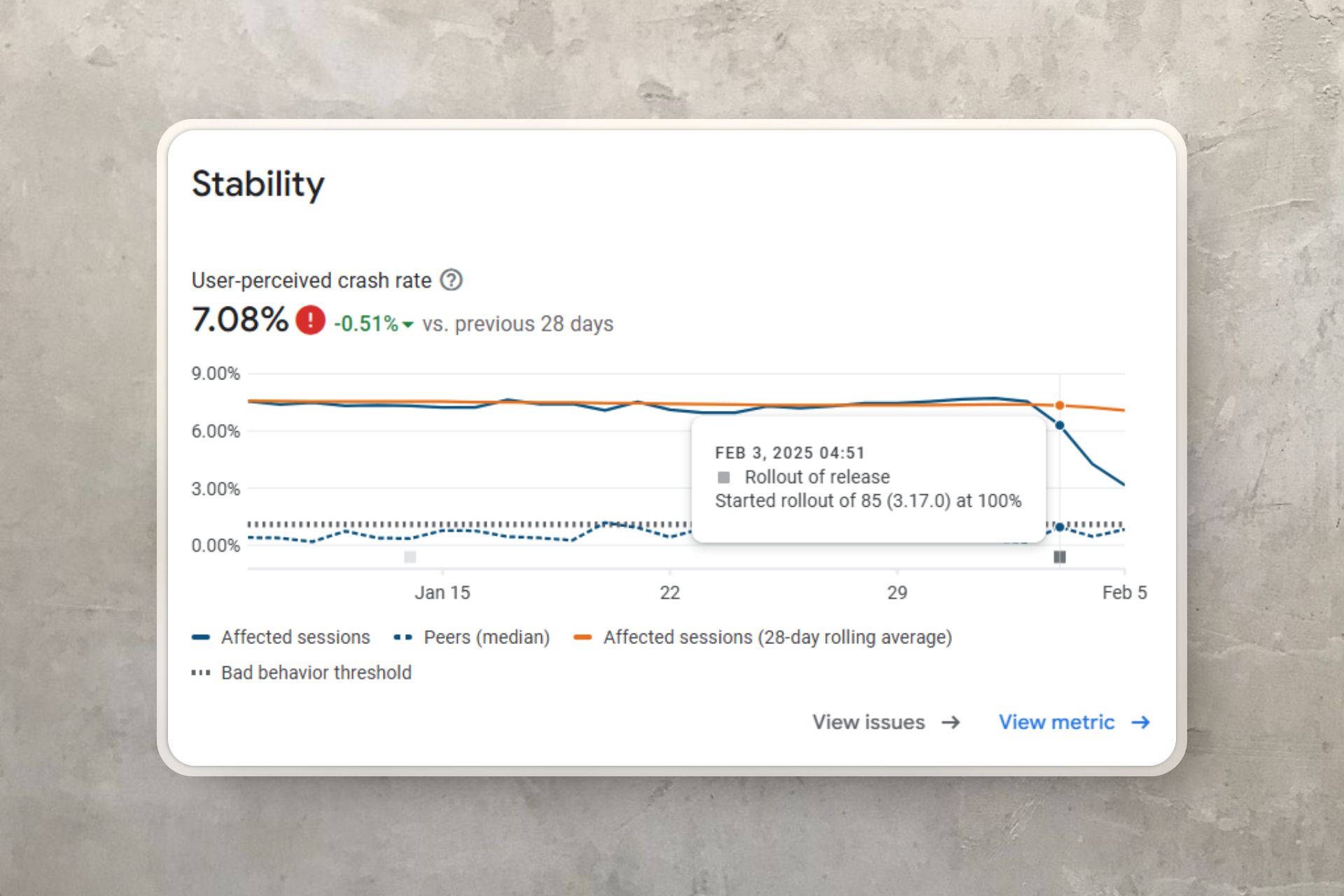Image resolution: width=1344 pixels, height=896 pixels.
Task: Toggle the Affected sessions legend line swatch
Action: click(201, 637)
